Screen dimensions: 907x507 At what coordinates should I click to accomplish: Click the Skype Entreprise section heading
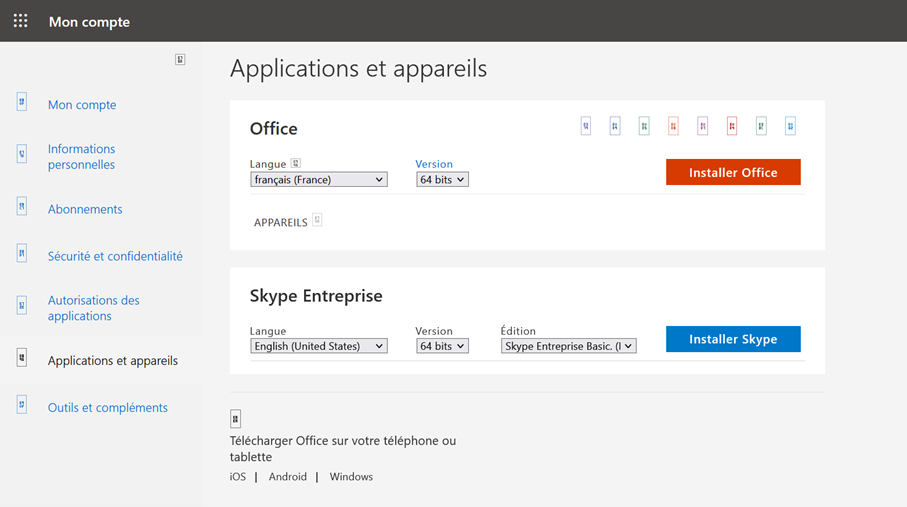point(316,296)
